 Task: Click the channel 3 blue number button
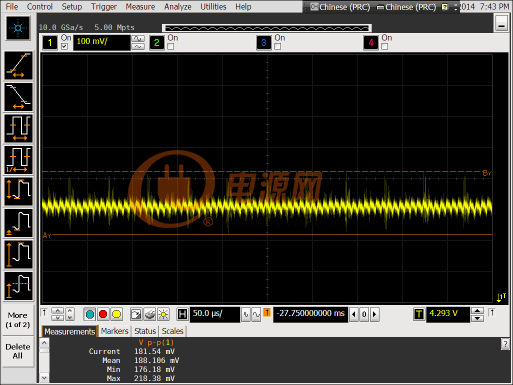point(264,43)
